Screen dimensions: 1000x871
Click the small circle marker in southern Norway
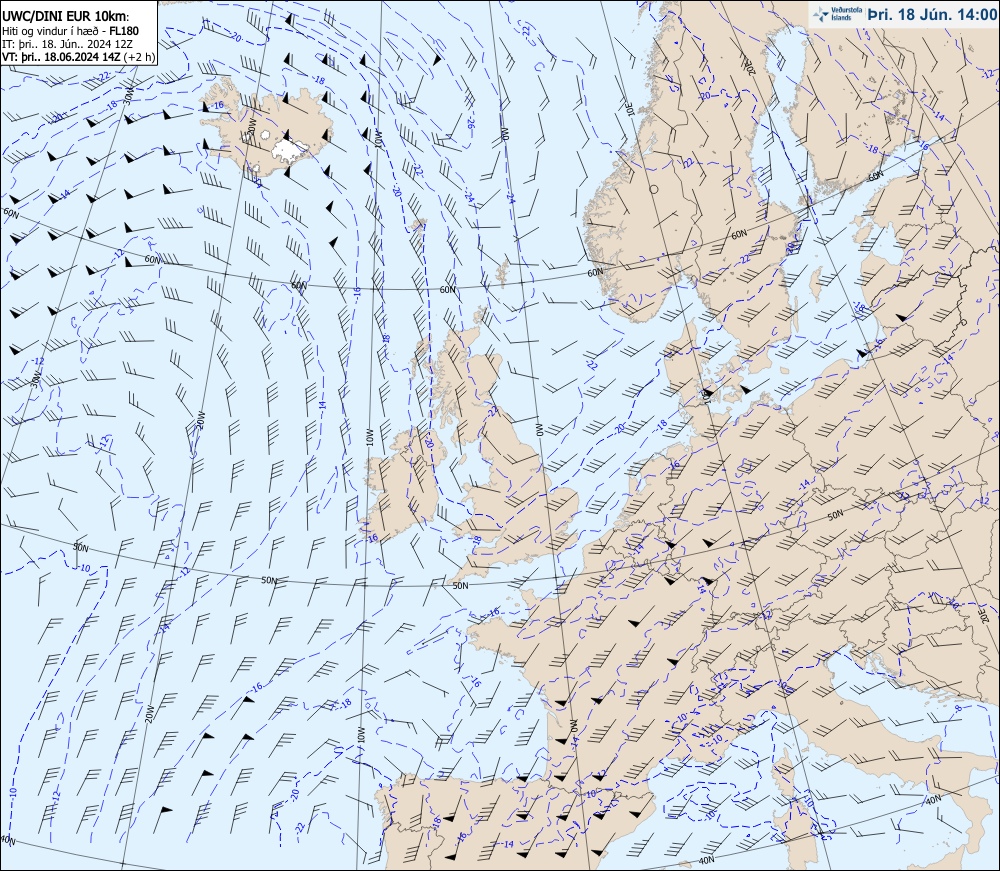[x=654, y=189]
